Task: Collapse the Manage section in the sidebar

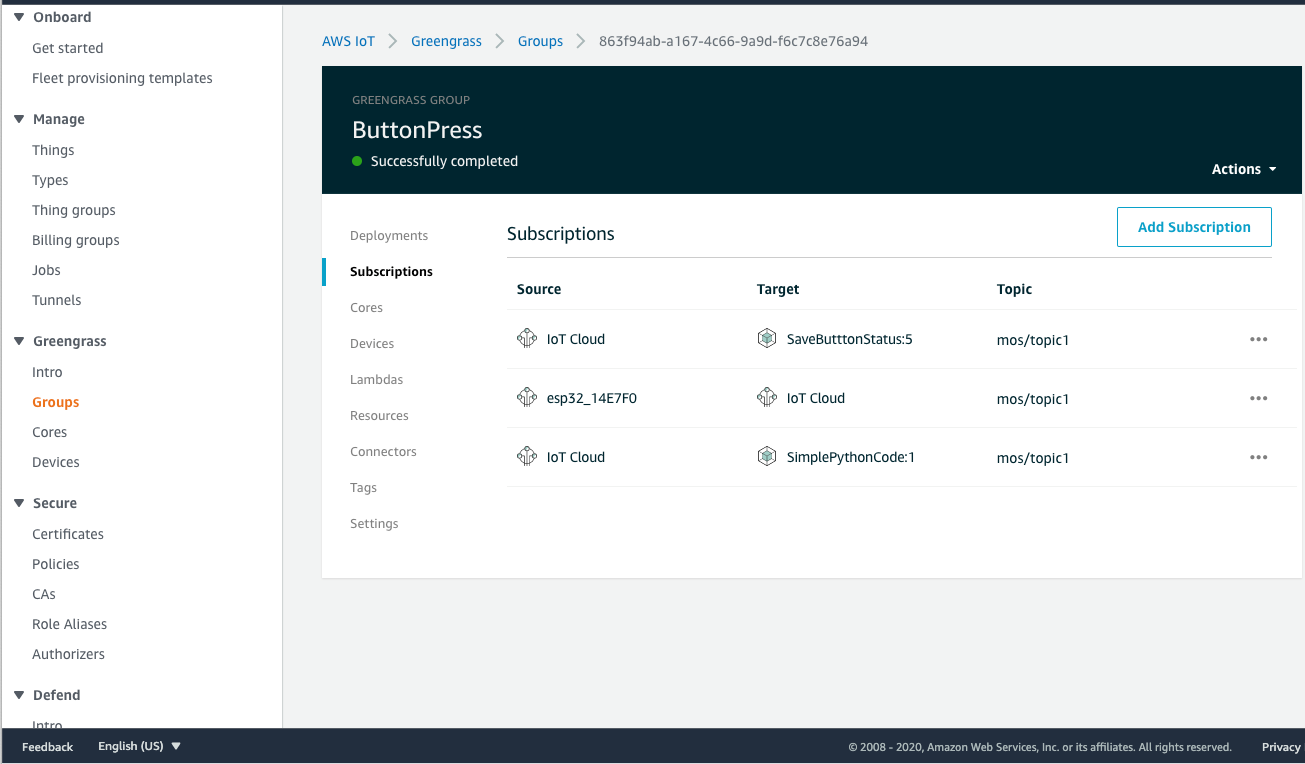Action: click(17, 119)
